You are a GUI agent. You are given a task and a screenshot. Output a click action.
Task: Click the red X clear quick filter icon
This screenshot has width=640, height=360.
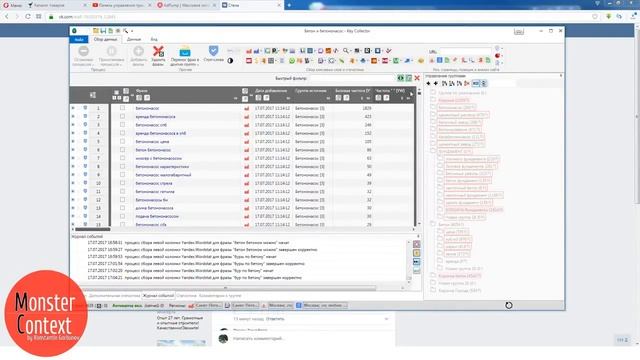pos(417,78)
